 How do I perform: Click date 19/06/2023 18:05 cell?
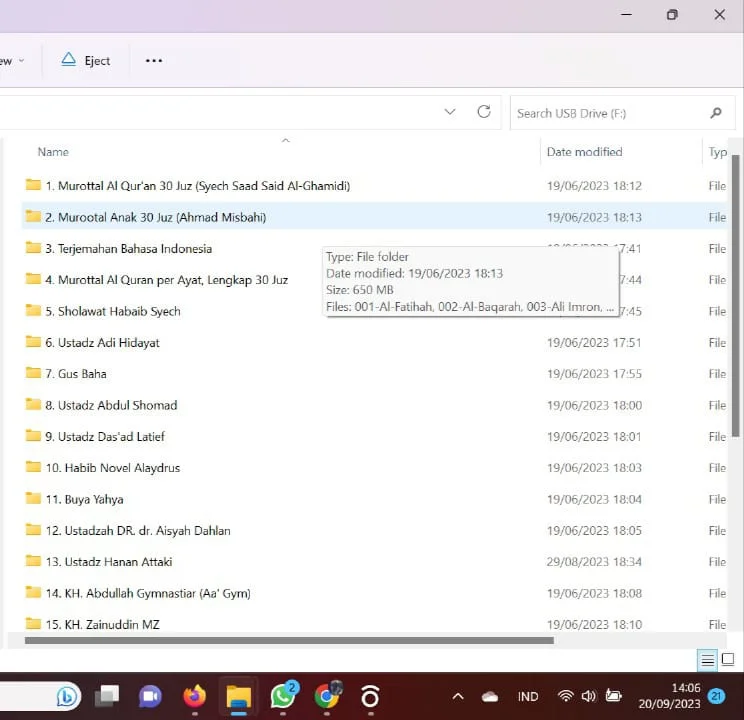click(594, 531)
